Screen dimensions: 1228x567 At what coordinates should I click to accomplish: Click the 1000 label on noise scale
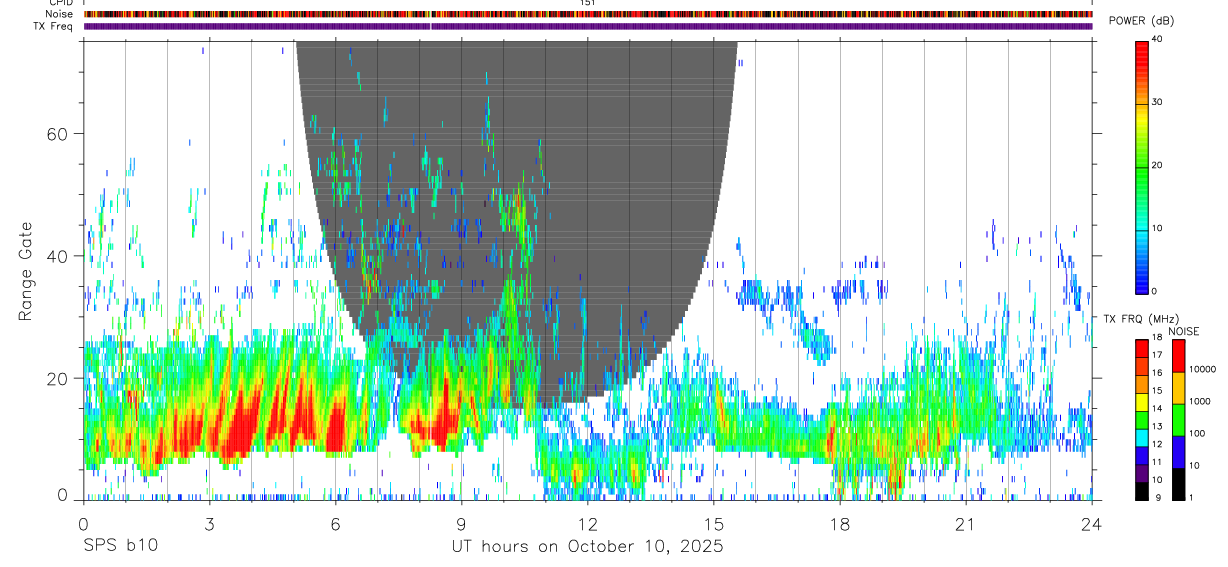pos(1200,401)
